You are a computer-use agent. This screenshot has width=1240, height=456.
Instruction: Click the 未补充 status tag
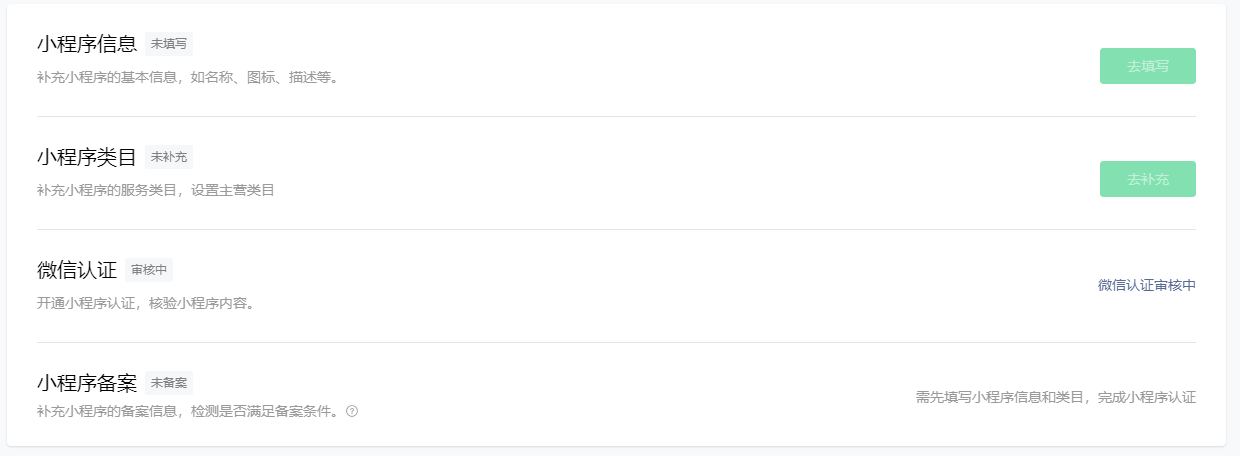click(x=169, y=157)
